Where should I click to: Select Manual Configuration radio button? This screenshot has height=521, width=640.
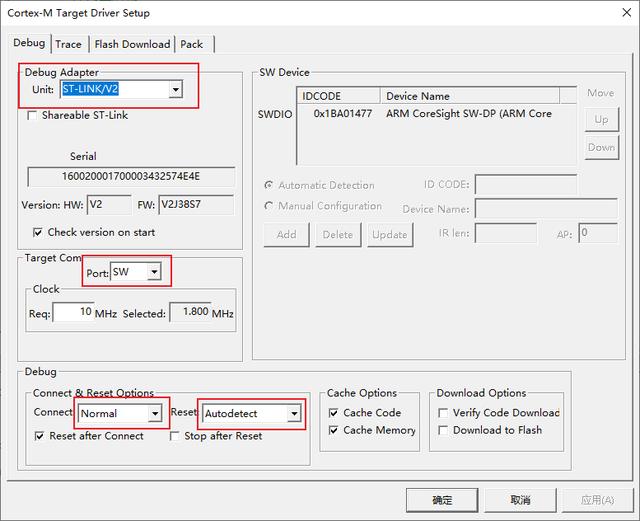coord(268,206)
